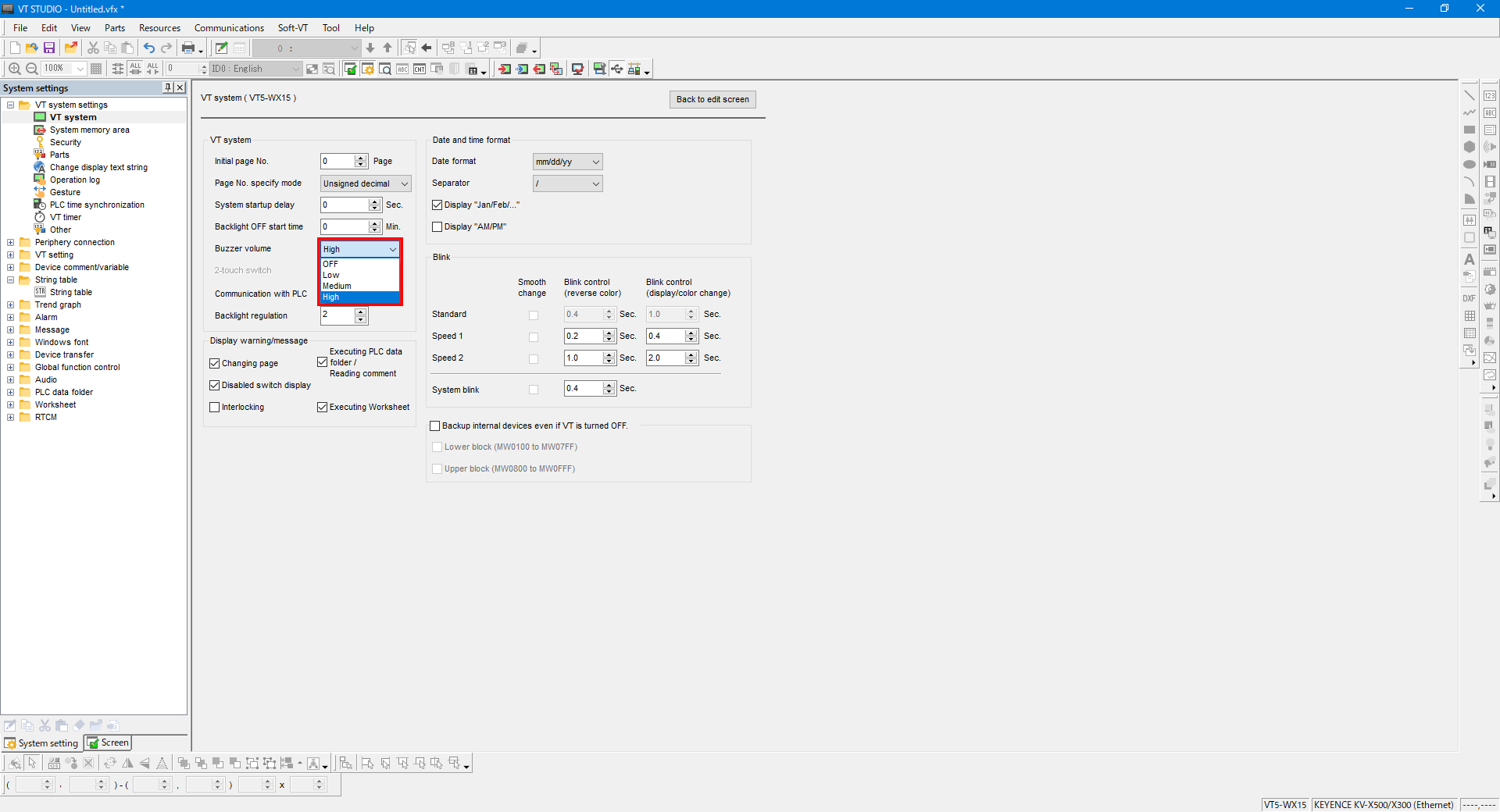Click the Zoom out magnifier icon
Image resolution: width=1500 pixels, height=812 pixels.
(x=32, y=69)
